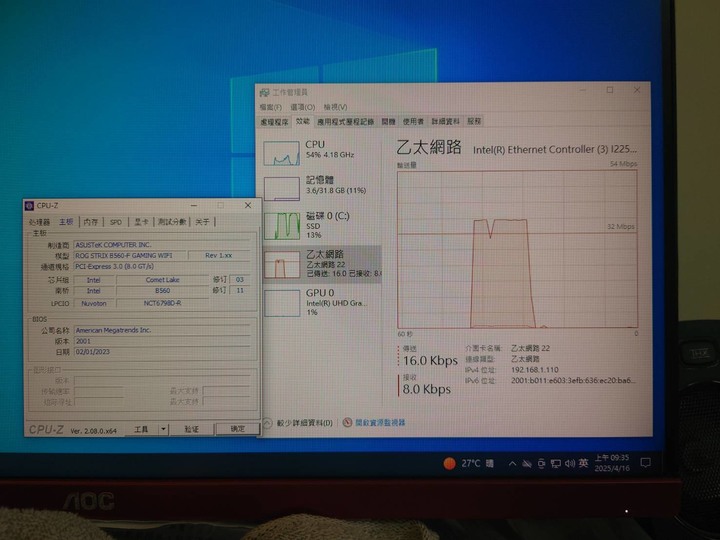Click the ROG STRIX B560-F GAMING WIFI model field
720x540 pixels.
tap(130, 255)
